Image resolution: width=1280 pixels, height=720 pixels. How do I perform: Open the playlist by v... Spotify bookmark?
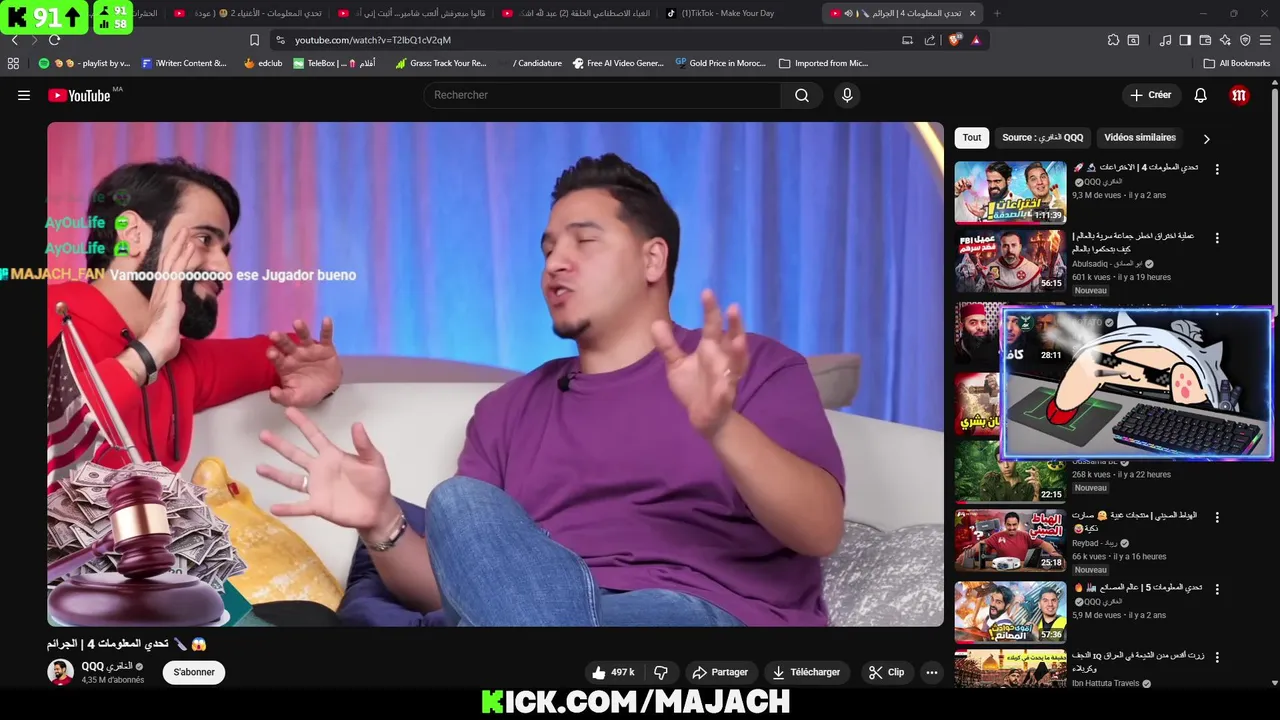84,63
